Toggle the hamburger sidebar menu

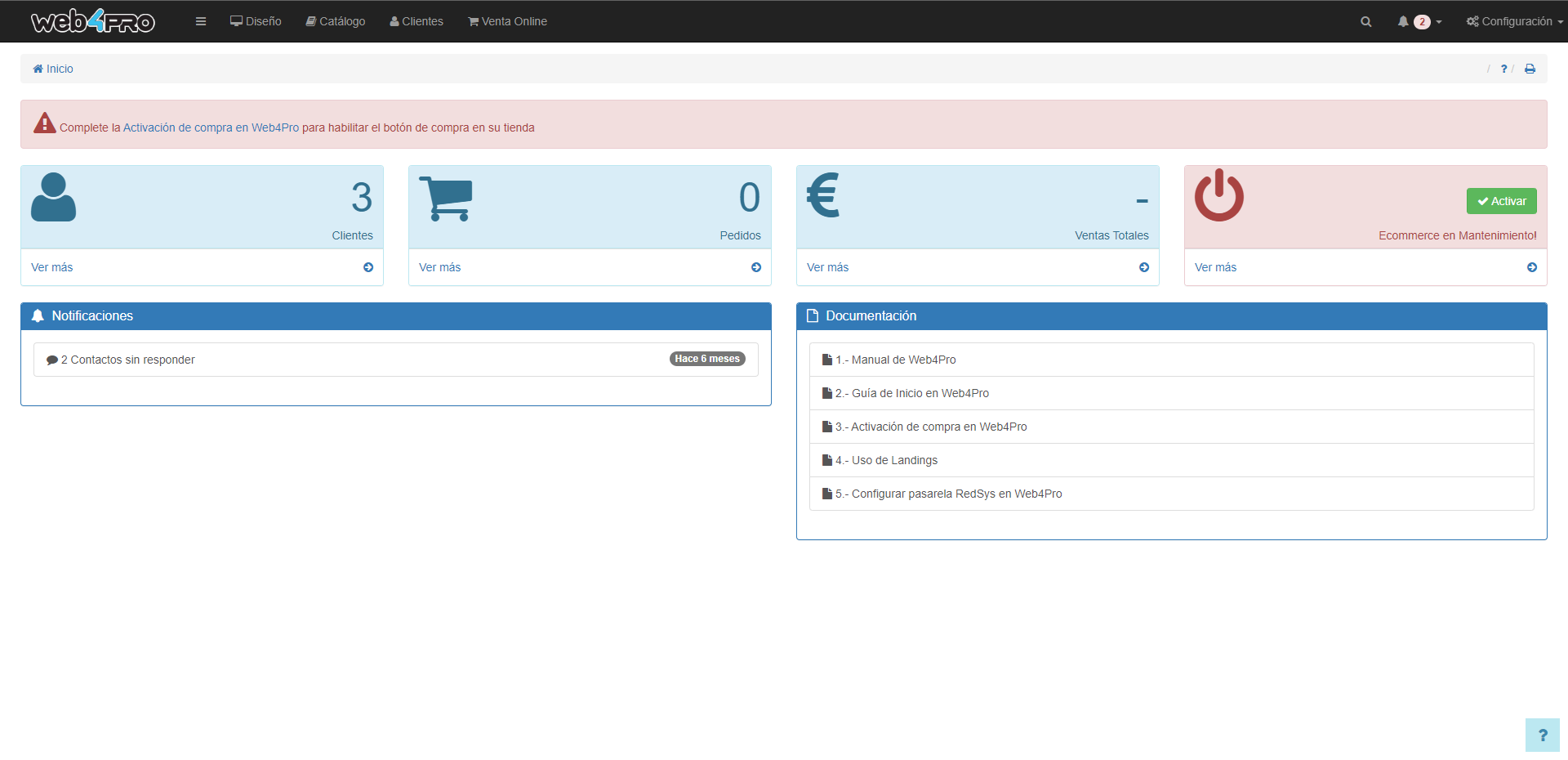201,21
